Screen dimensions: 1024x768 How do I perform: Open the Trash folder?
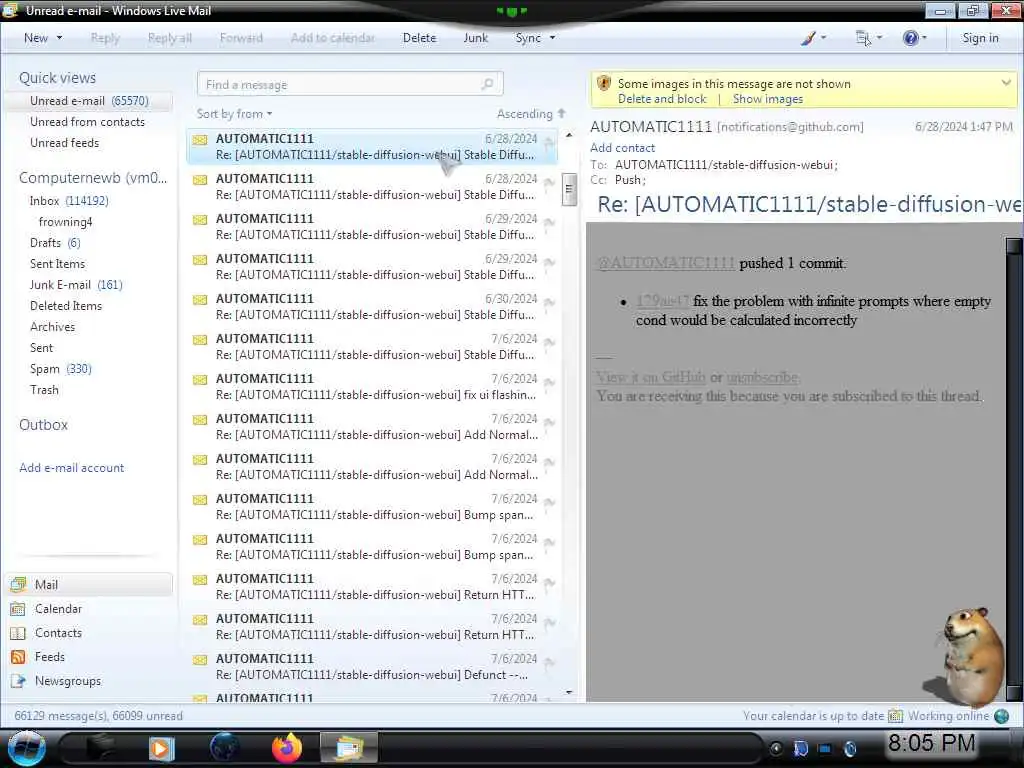pos(44,390)
